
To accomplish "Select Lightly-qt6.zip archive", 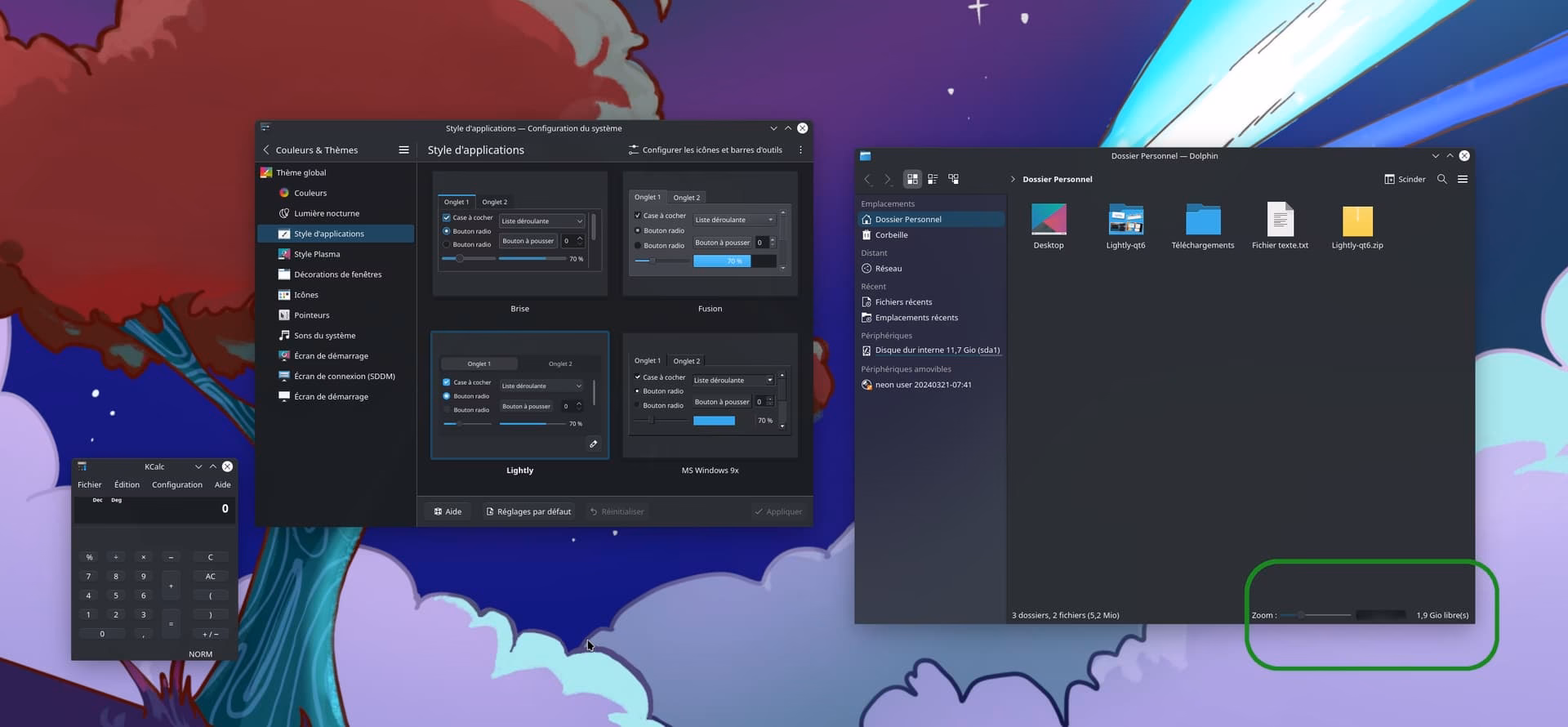I will click(1357, 226).
